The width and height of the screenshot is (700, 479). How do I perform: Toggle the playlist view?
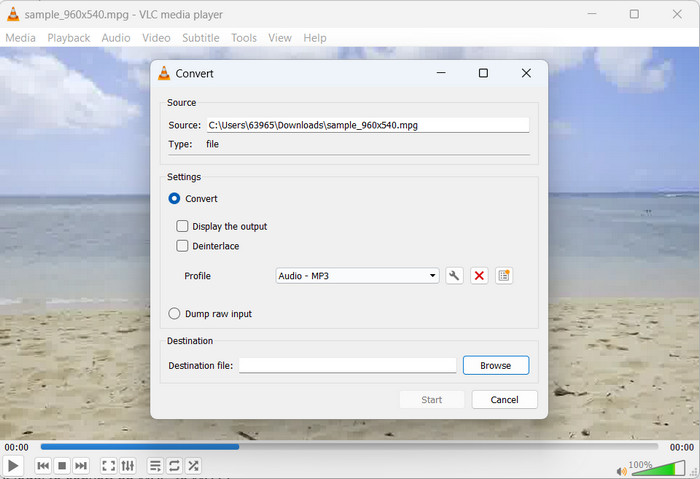pos(155,466)
